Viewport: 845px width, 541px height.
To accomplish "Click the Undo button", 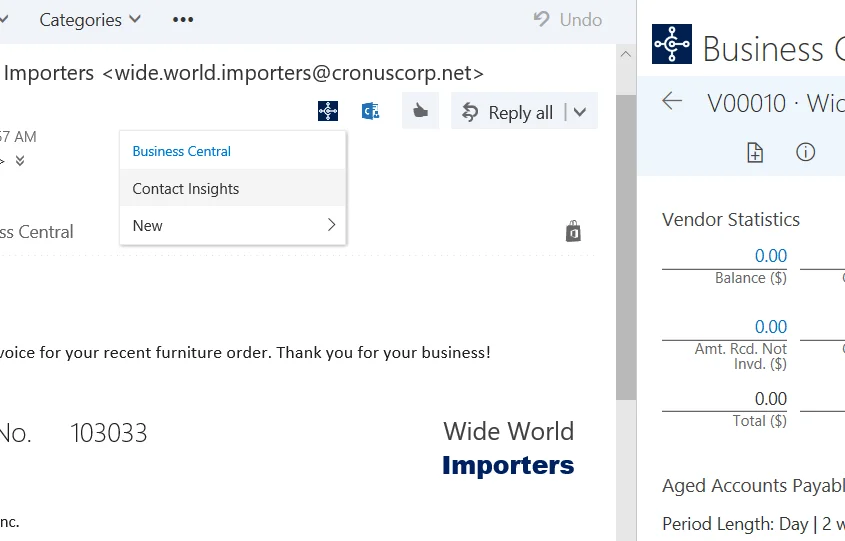I will coord(567,20).
